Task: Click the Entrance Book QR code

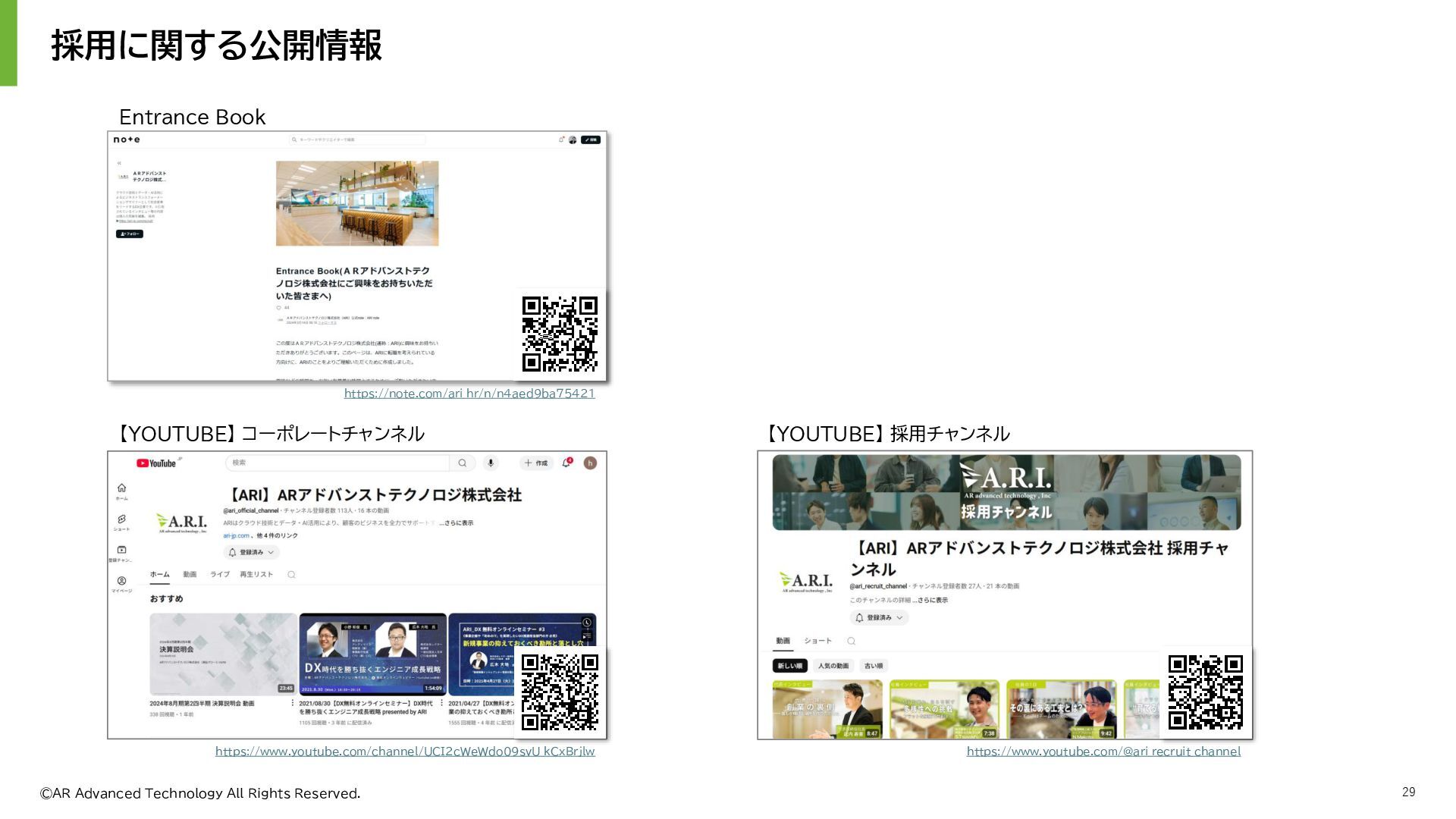Action: [560, 334]
